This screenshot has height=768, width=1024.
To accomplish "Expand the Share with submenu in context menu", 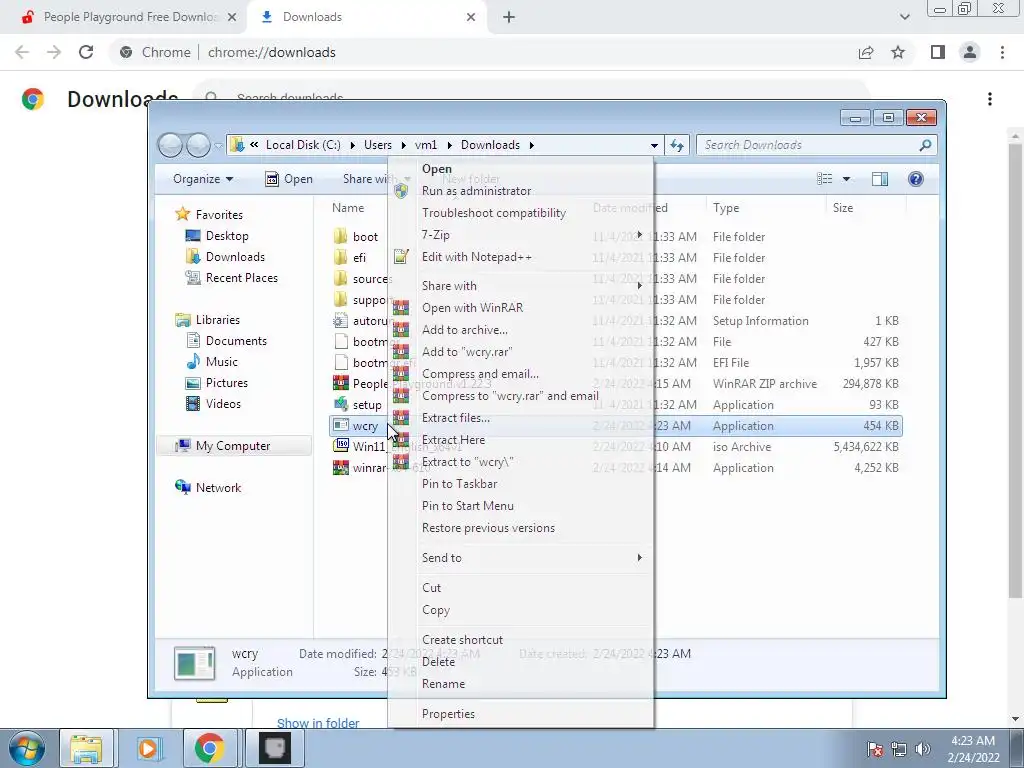I will [x=639, y=285].
